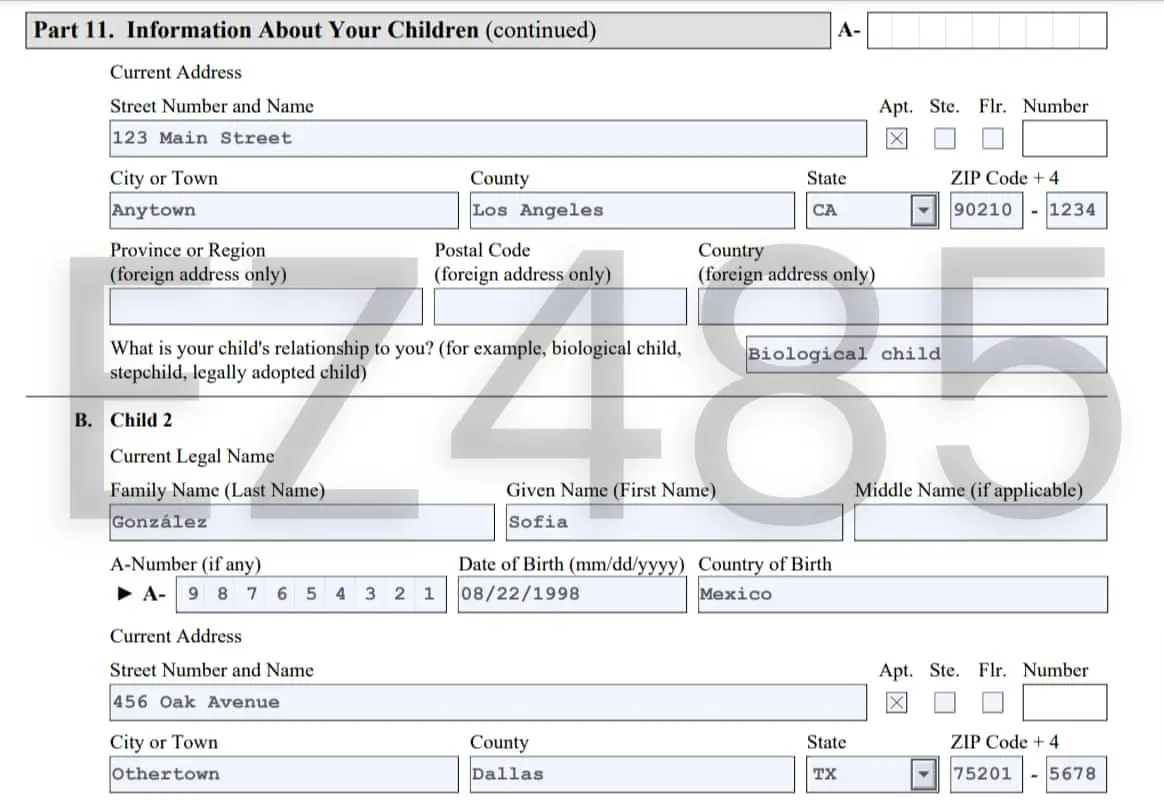Select the Given Name field showing Sofia
Viewport: 1164px width, 802px height.
(x=672, y=522)
